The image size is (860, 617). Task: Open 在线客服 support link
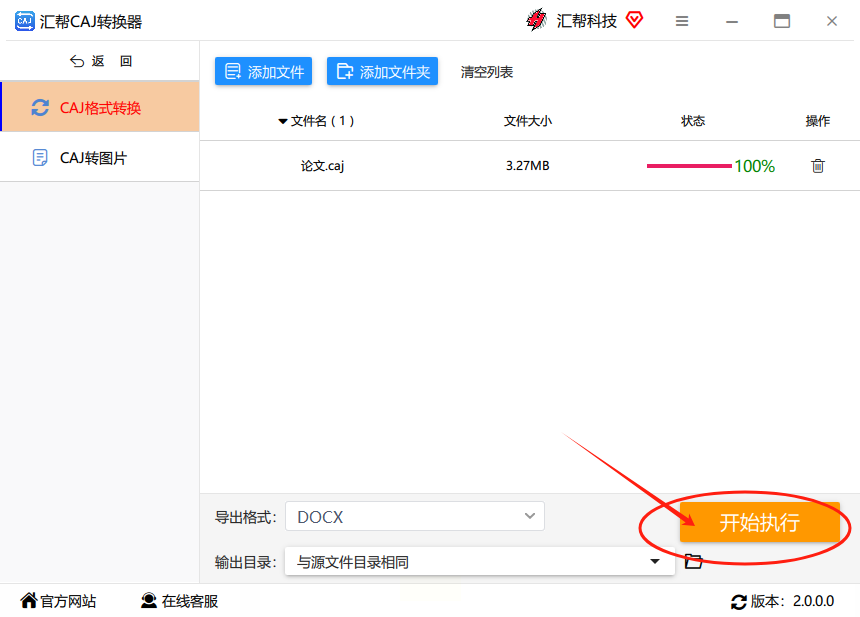pos(179,601)
